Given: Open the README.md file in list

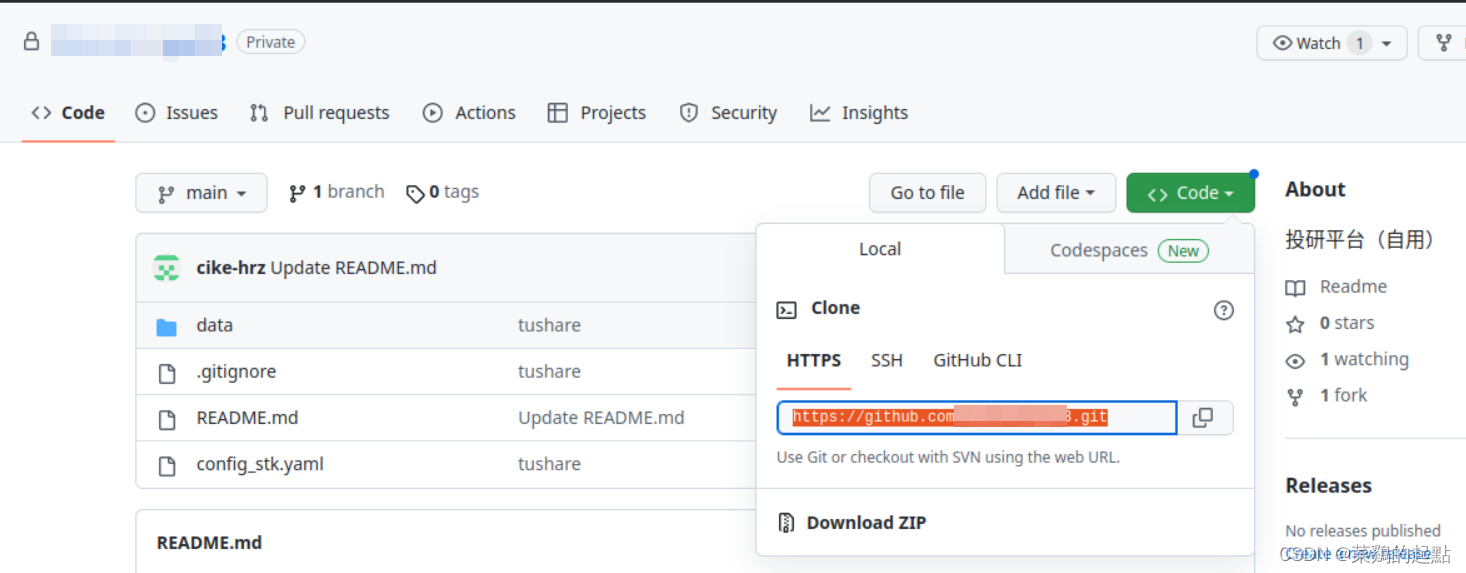Looking at the screenshot, I should (x=247, y=418).
